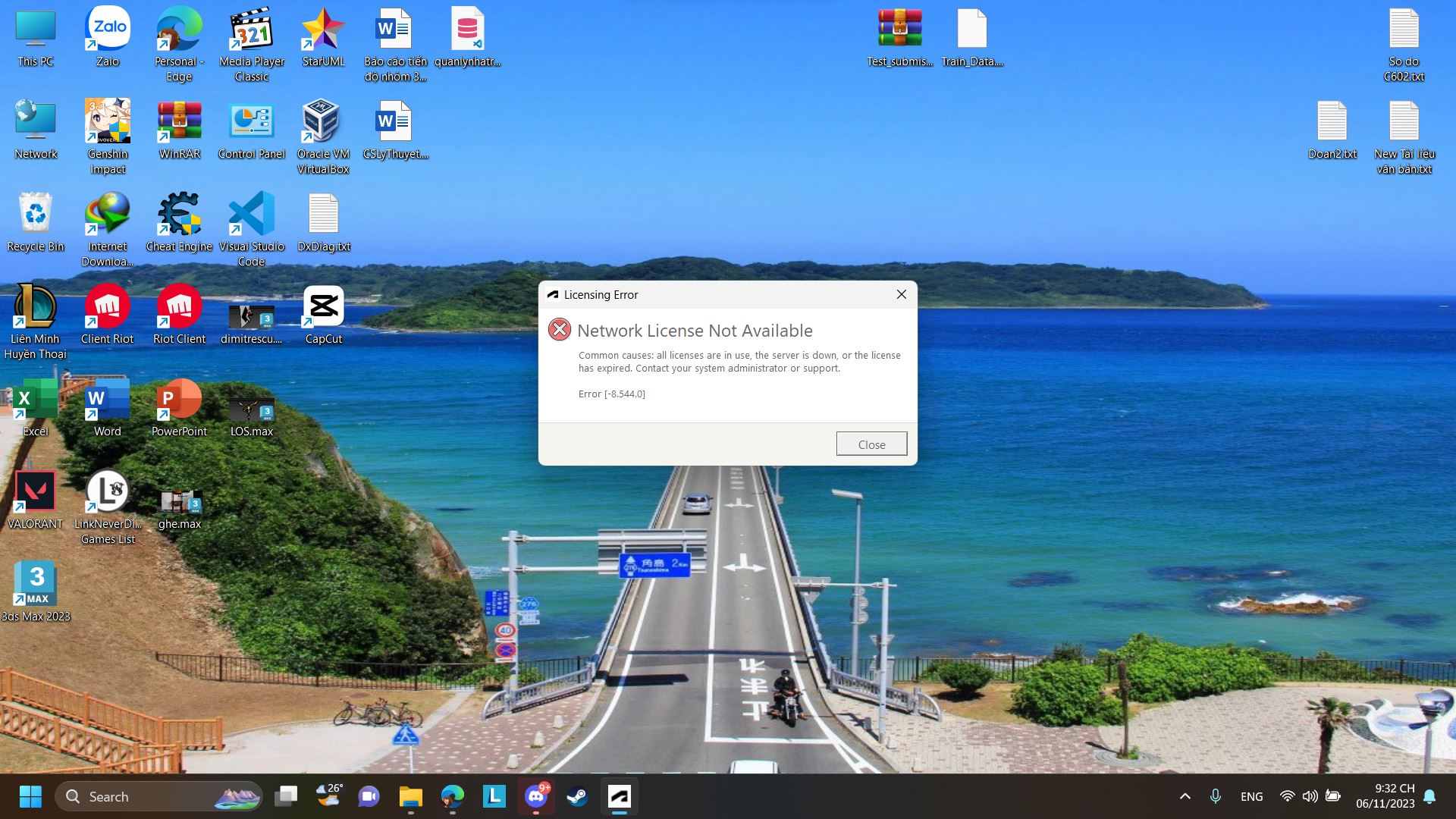This screenshot has height=819, width=1456.
Task: Open Windows Start menu
Action: [x=30, y=796]
